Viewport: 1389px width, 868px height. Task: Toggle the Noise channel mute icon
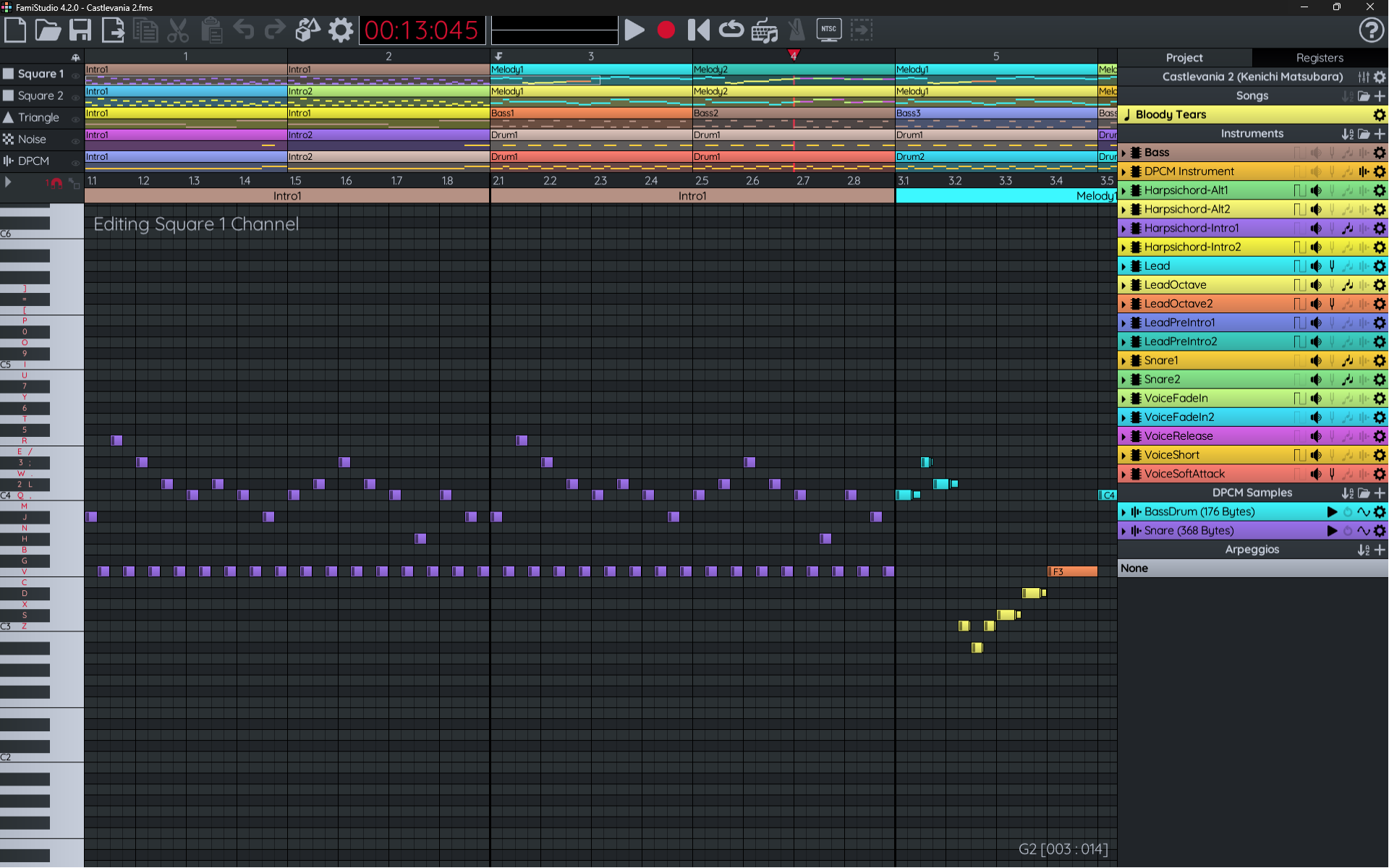9,139
